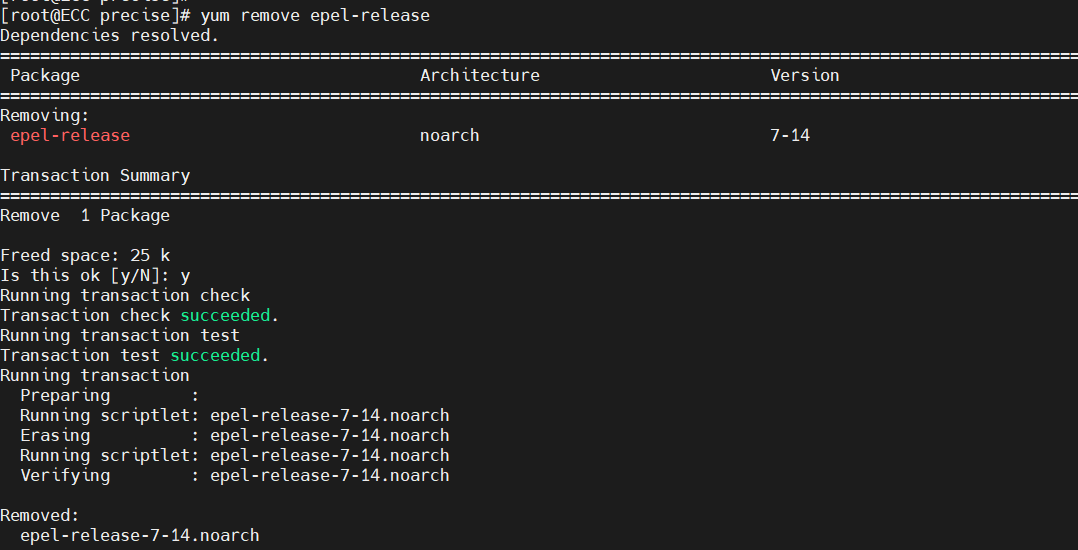The width and height of the screenshot is (1078, 550).
Task: Select the "Dependencies resolved." output line
Action: (109, 35)
